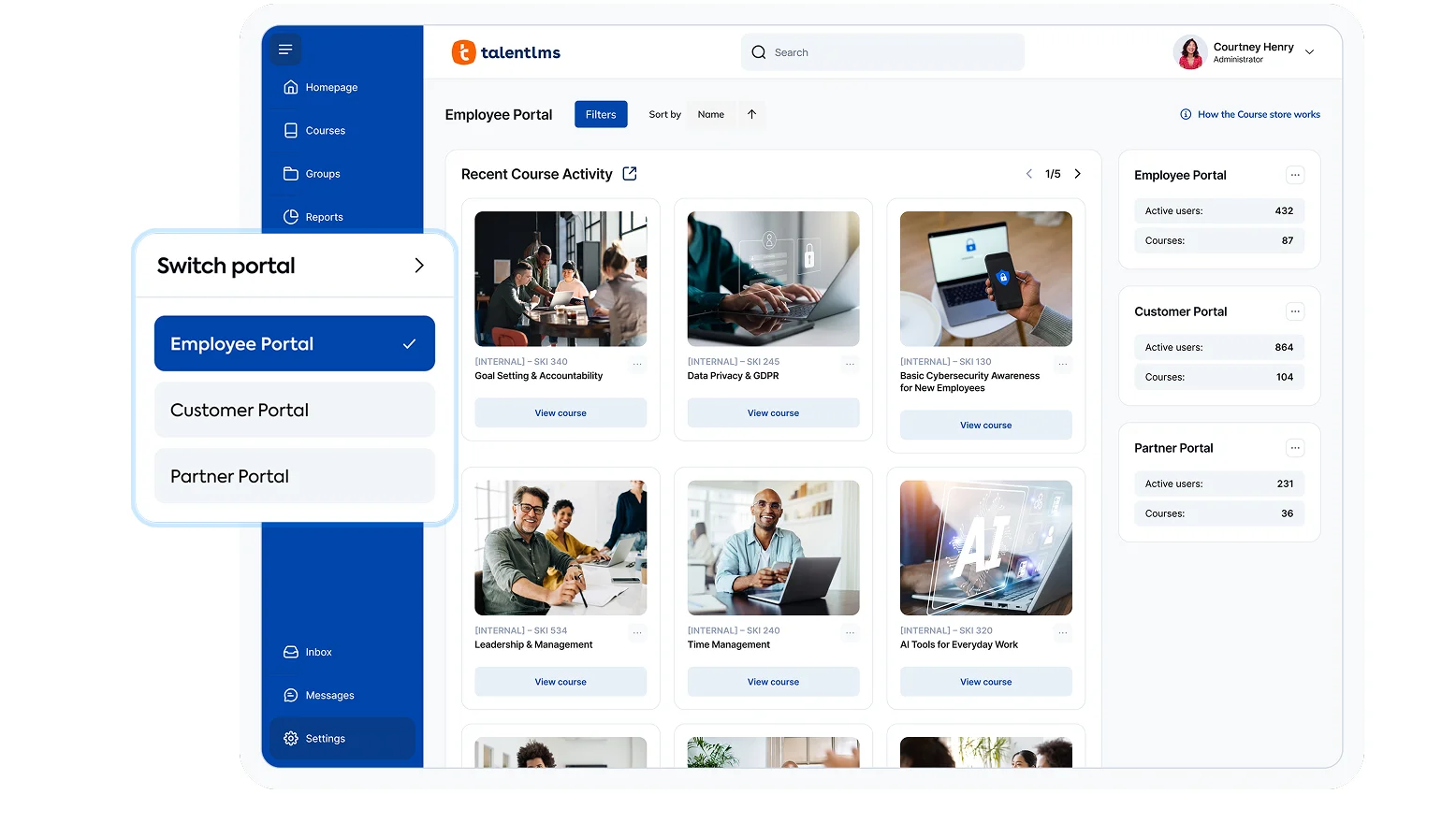Open Employee Portal card options ellipsis
This screenshot has height=823, width=1456.
(x=1295, y=175)
